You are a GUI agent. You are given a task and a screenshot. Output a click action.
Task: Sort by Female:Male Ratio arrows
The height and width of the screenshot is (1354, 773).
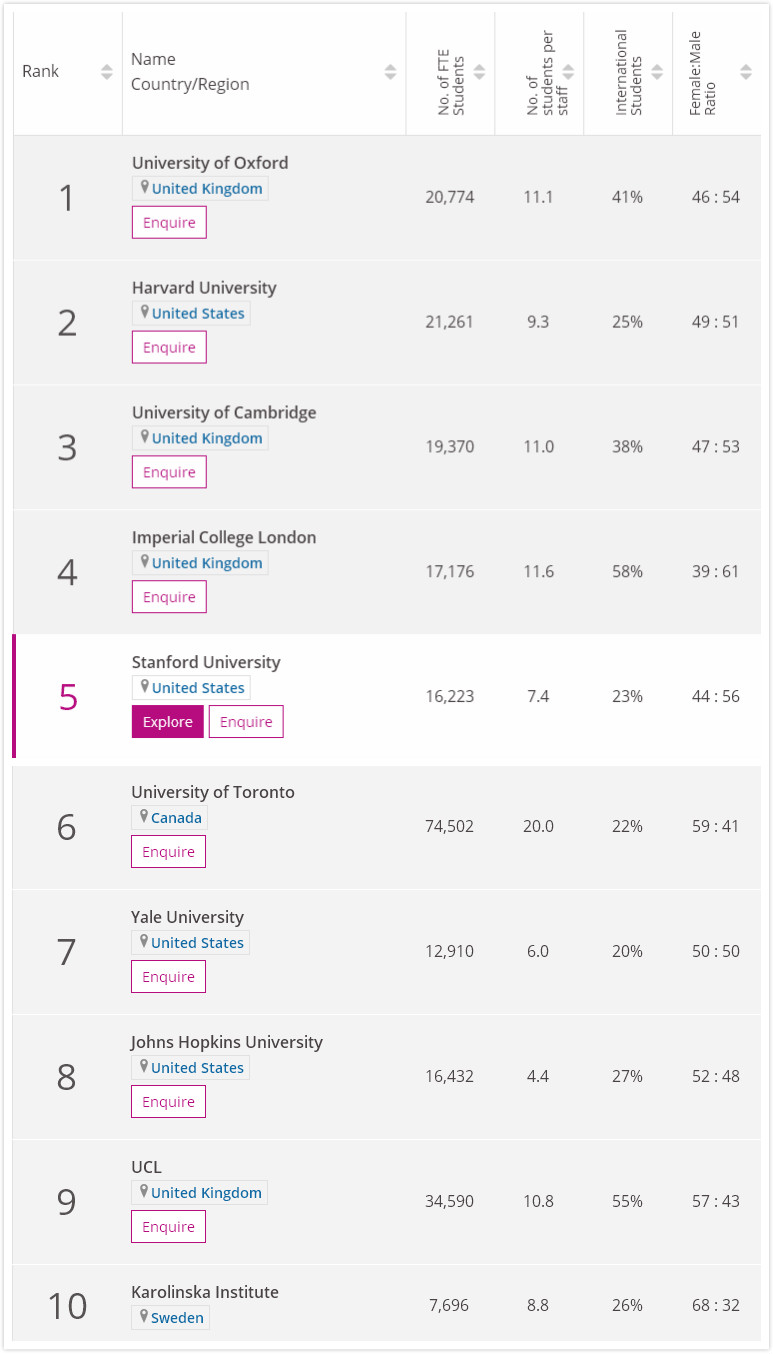coord(746,72)
